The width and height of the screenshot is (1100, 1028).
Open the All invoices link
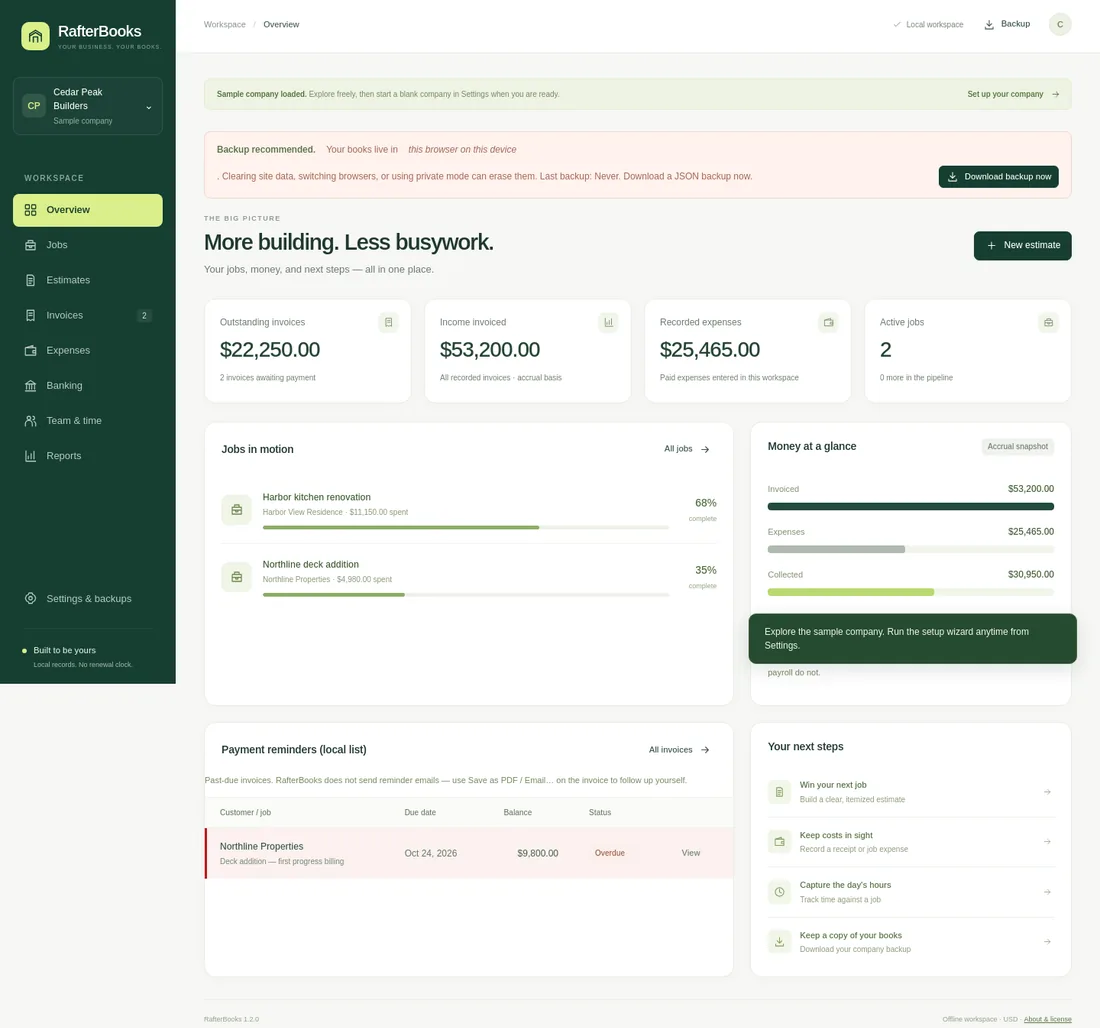[x=679, y=750]
